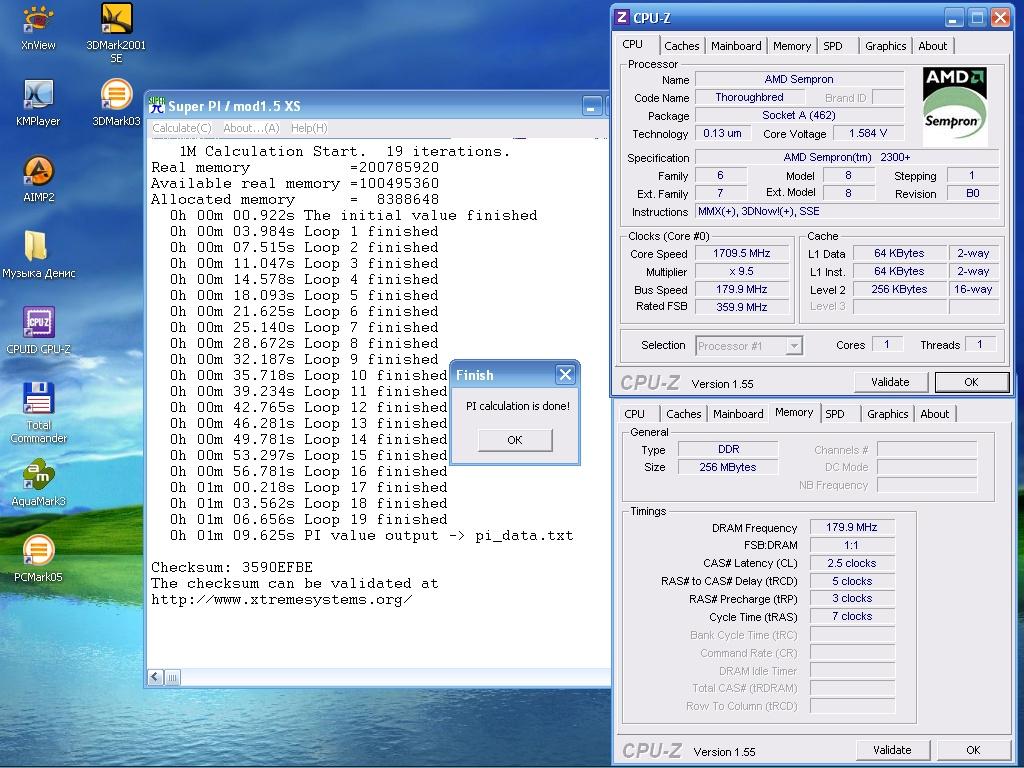Screen dimensions: 1024x768
Task: Select the SPD tab in lower CPU-Z
Action: point(835,414)
